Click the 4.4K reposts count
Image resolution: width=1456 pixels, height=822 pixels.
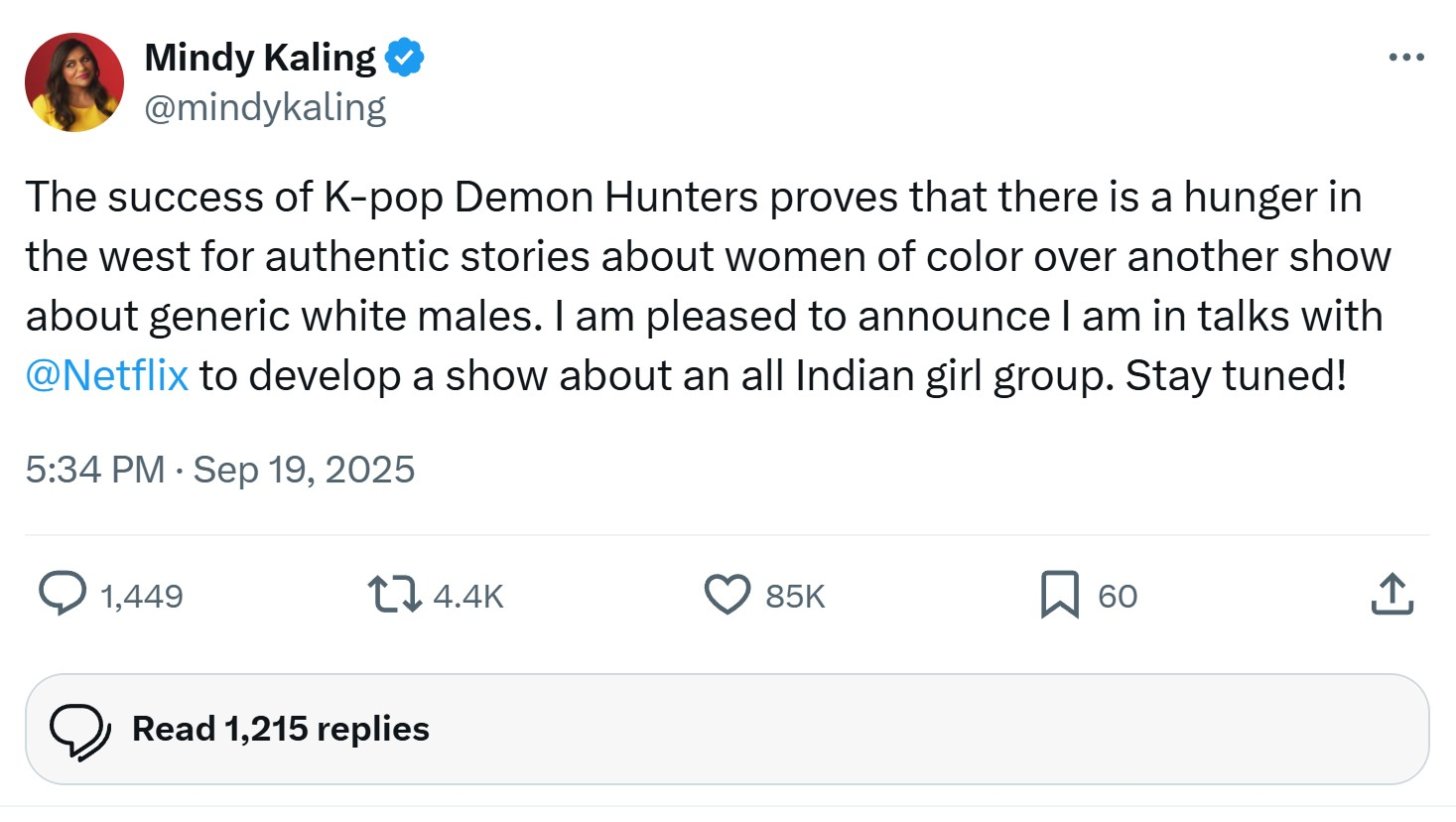point(468,596)
